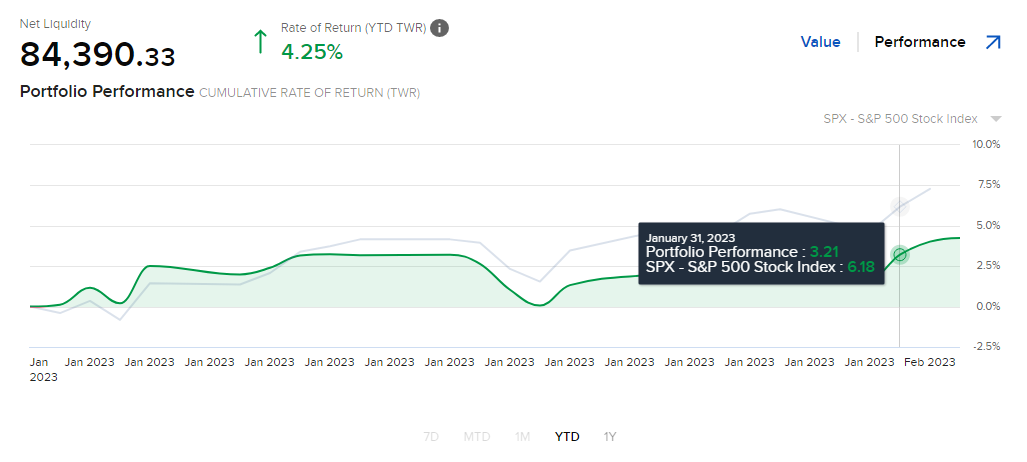Click the gray SPX data point marker
Viewport: 1027px width, 462px height.
[x=900, y=206]
